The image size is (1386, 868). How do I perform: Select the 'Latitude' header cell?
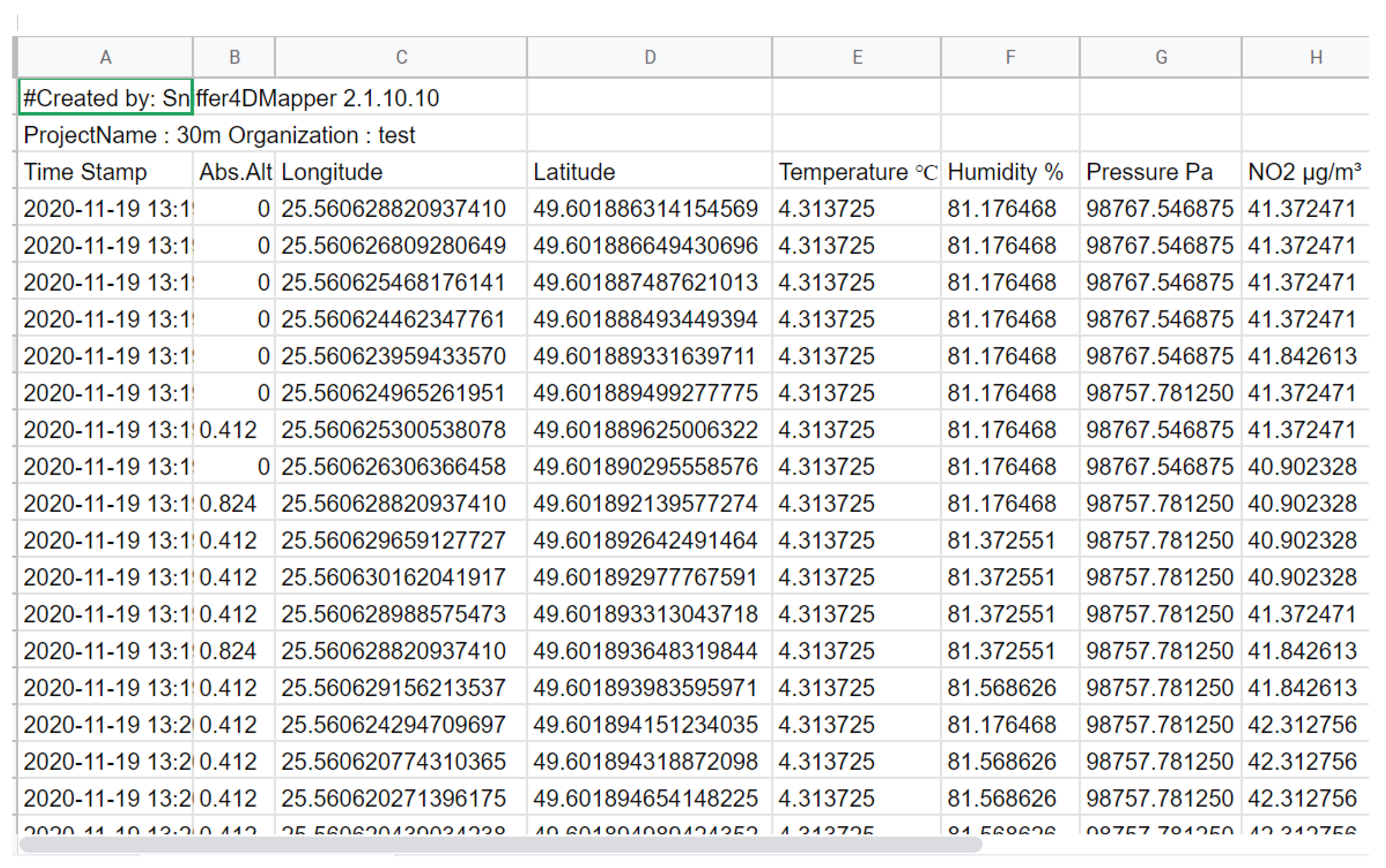point(649,172)
